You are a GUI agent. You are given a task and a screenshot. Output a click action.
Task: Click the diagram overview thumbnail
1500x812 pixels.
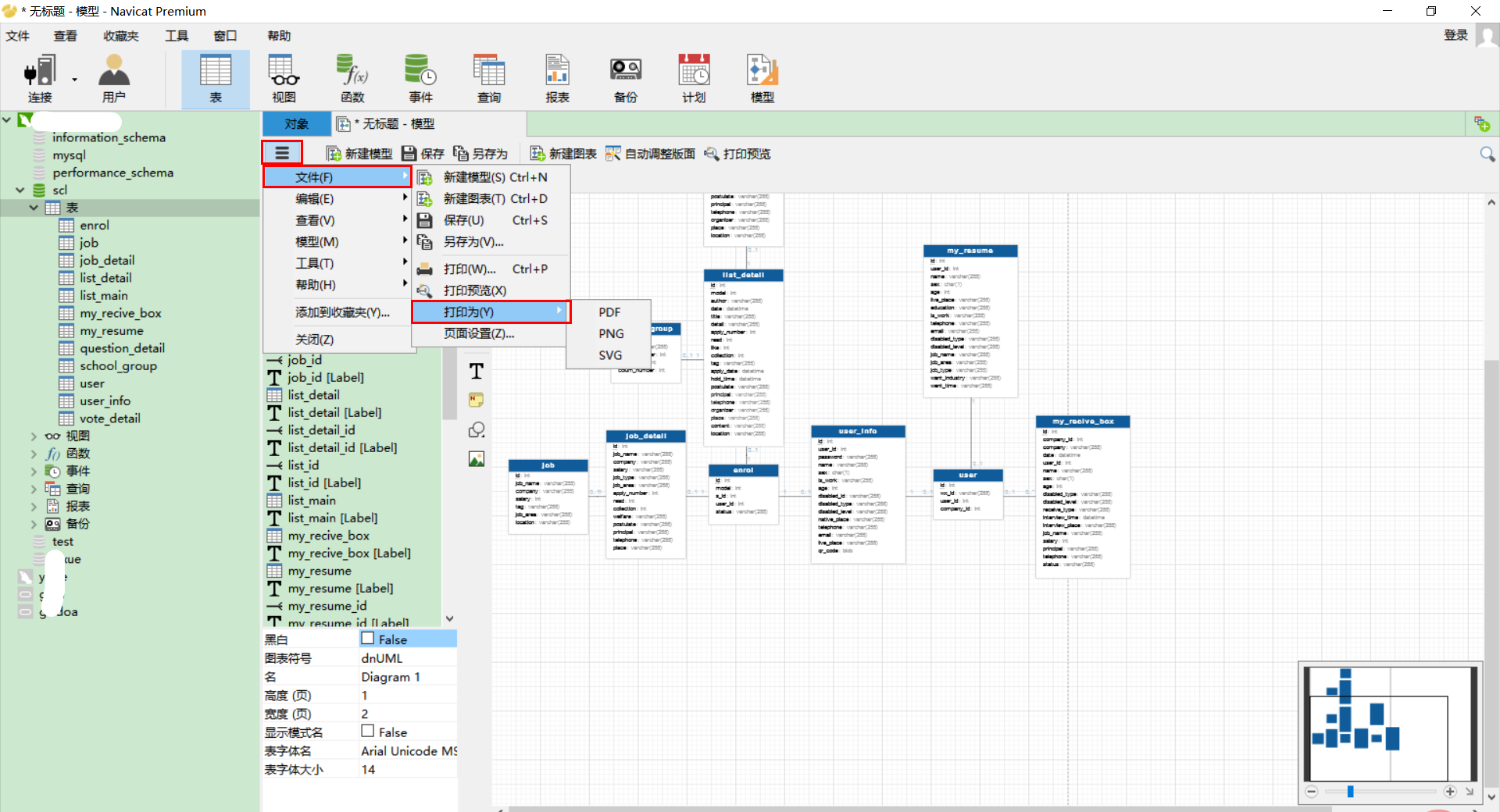coord(1390,722)
